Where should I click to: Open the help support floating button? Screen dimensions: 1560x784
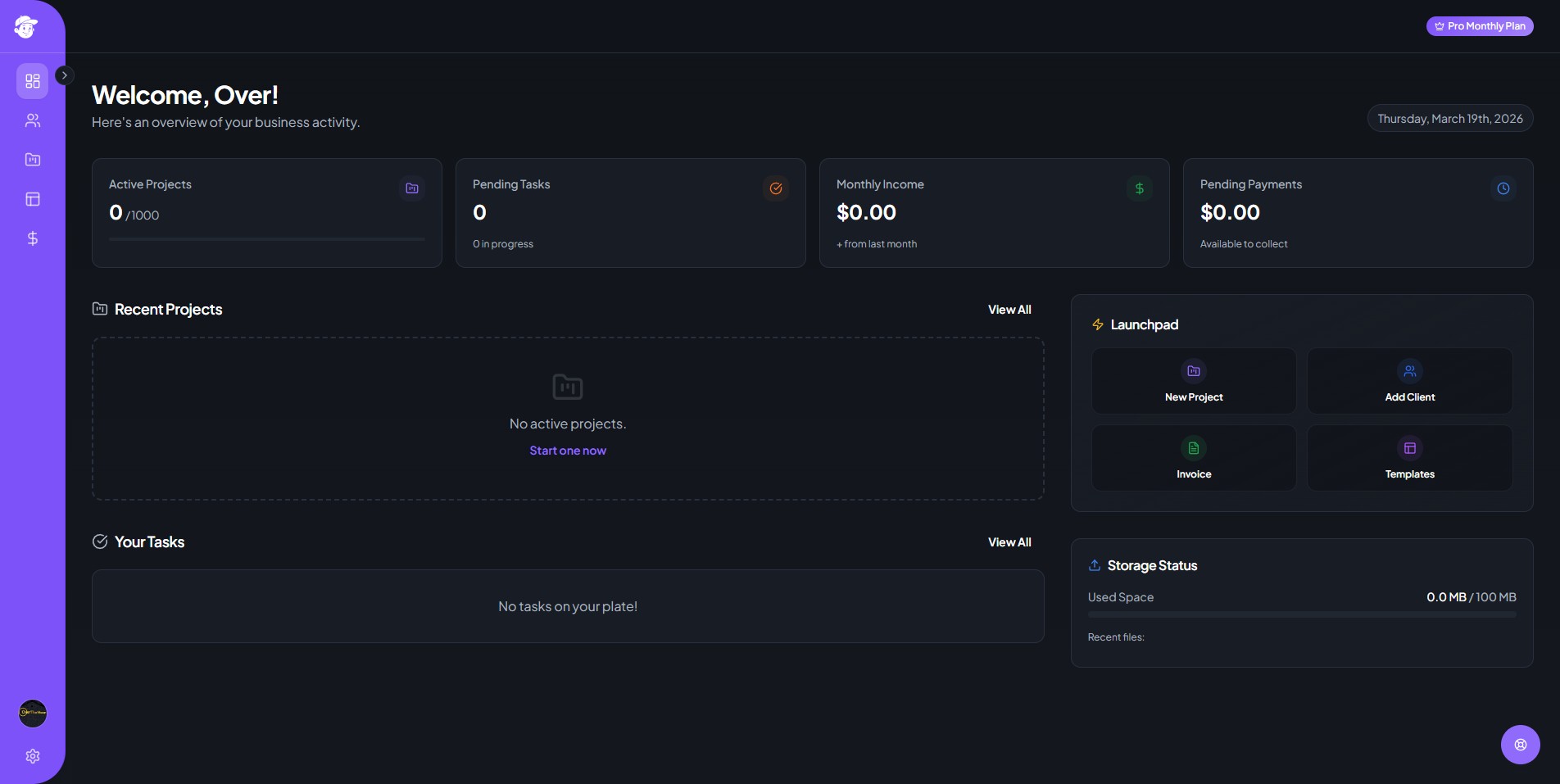tap(1521, 745)
